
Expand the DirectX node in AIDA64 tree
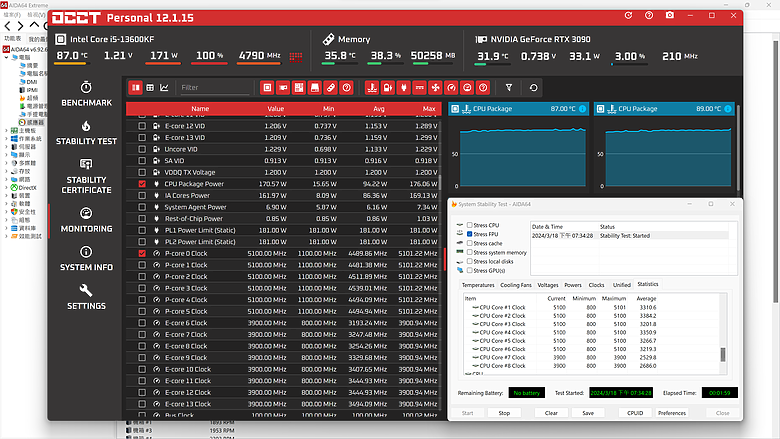click(6, 187)
